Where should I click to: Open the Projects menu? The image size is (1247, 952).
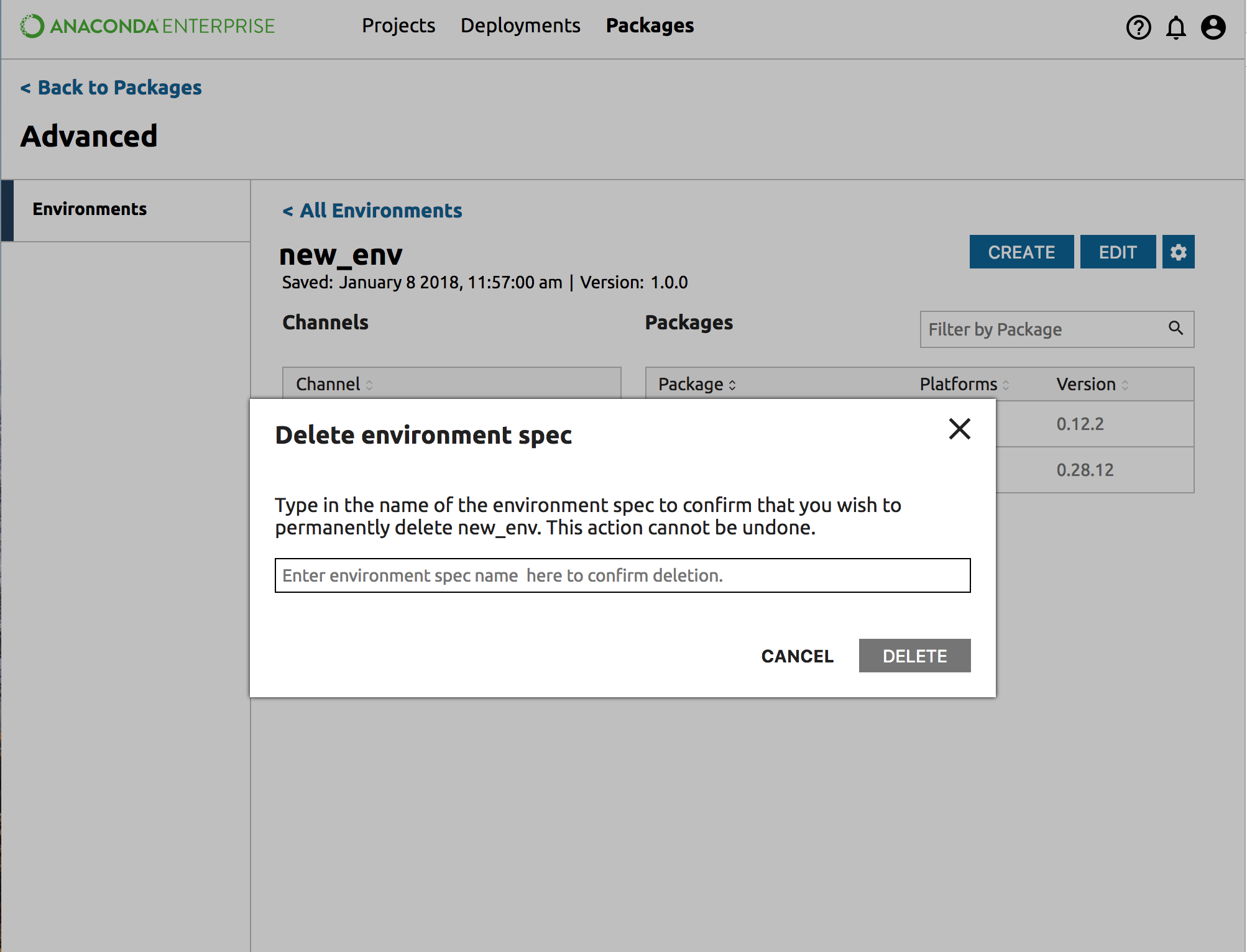tap(398, 26)
